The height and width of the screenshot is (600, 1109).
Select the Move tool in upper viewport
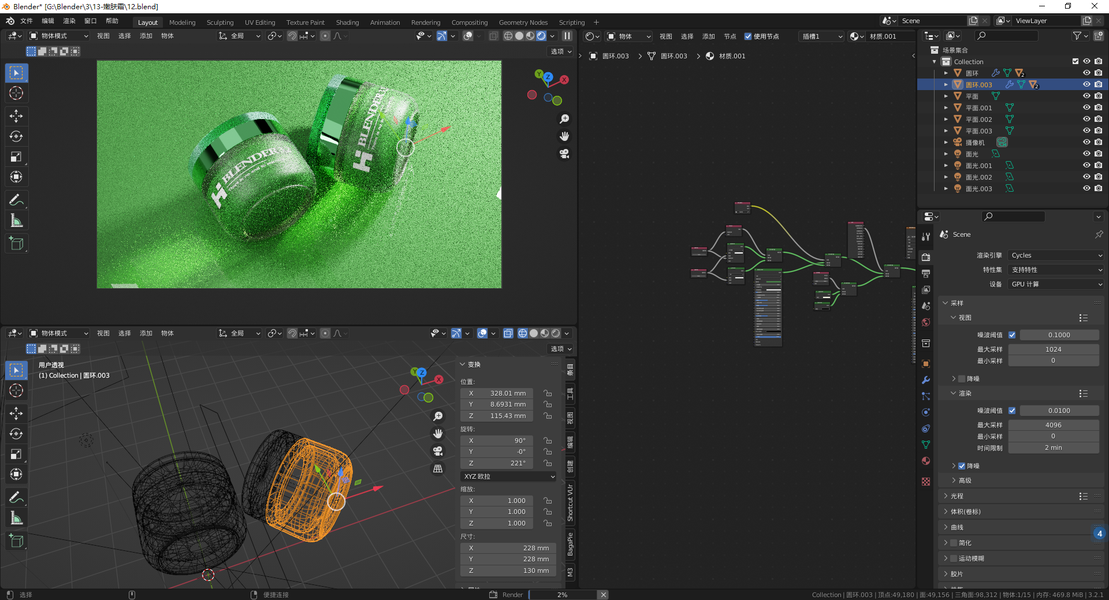(x=16, y=115)
